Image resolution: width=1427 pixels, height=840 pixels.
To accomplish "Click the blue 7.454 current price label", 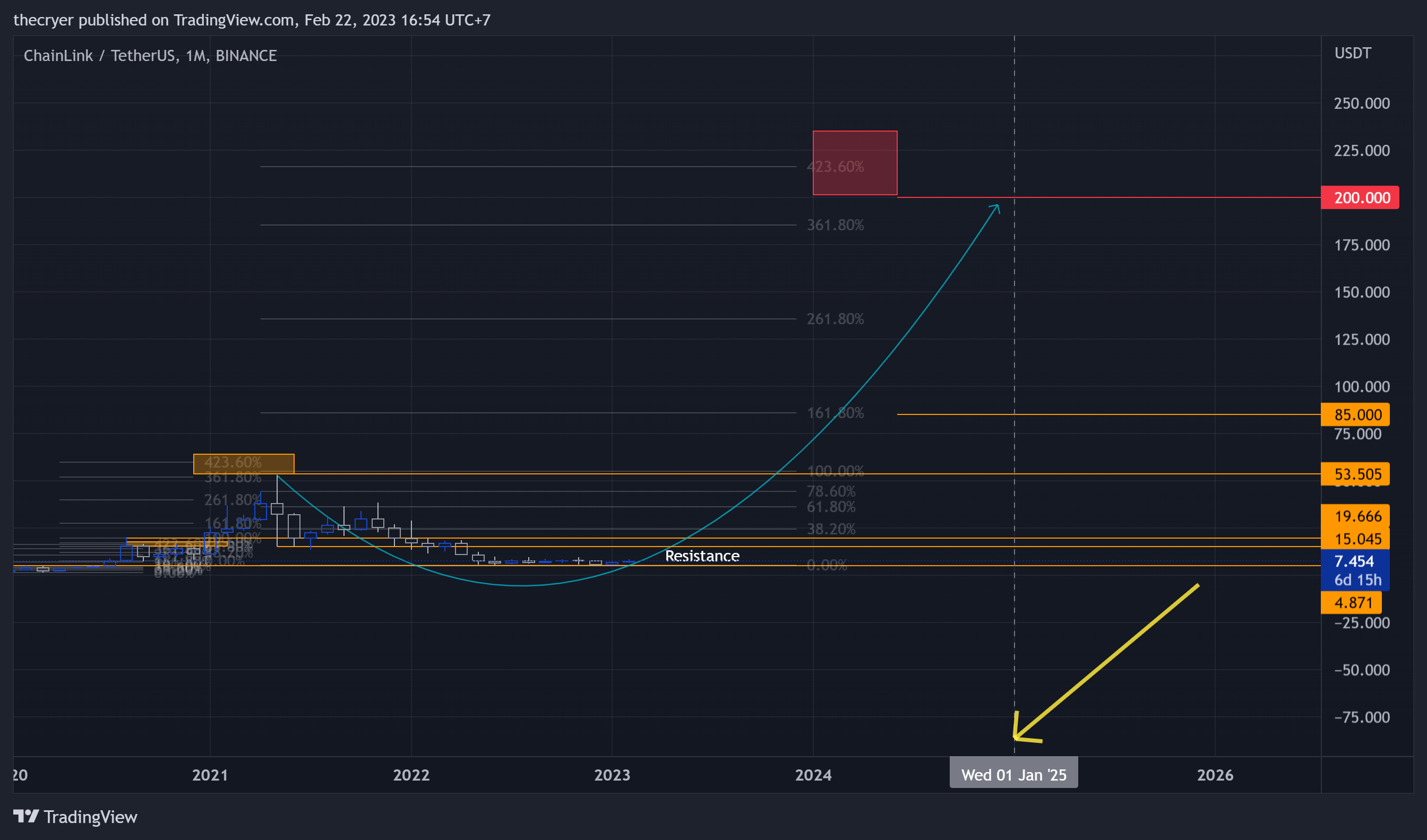I will 1355,570.
